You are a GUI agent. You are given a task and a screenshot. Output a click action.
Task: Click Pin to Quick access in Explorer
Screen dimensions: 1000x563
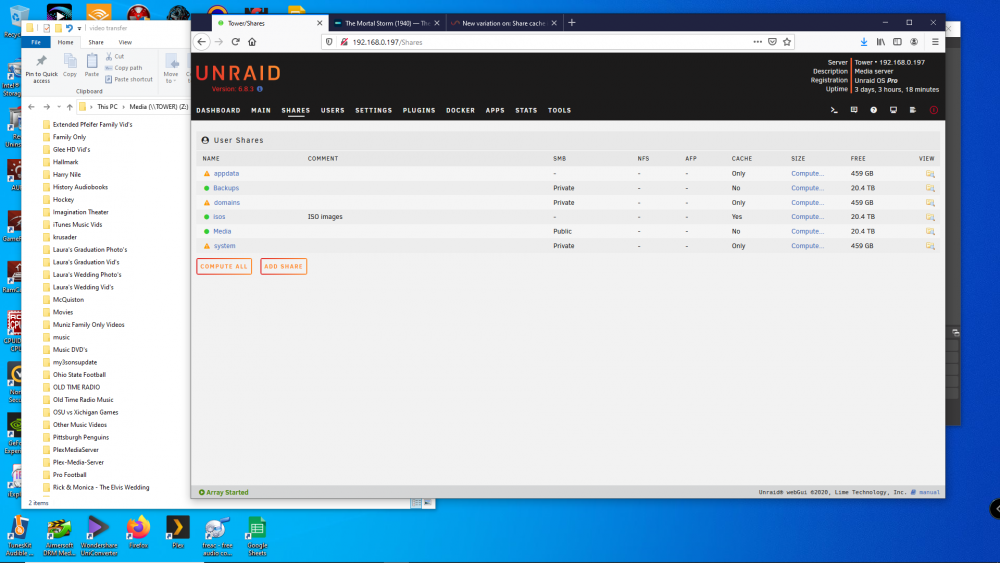(x=41, y=68)
